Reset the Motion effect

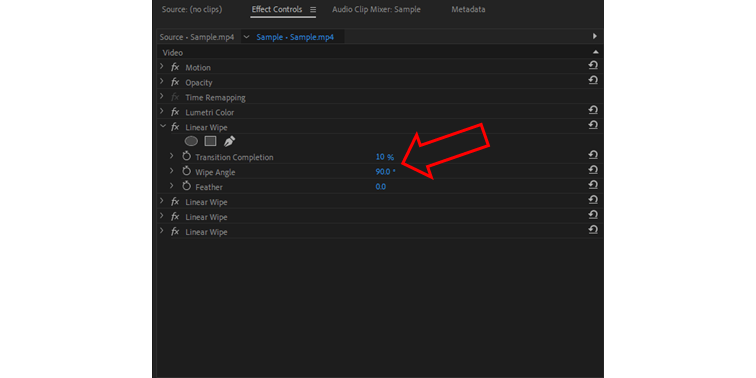(x=593, y=65)
